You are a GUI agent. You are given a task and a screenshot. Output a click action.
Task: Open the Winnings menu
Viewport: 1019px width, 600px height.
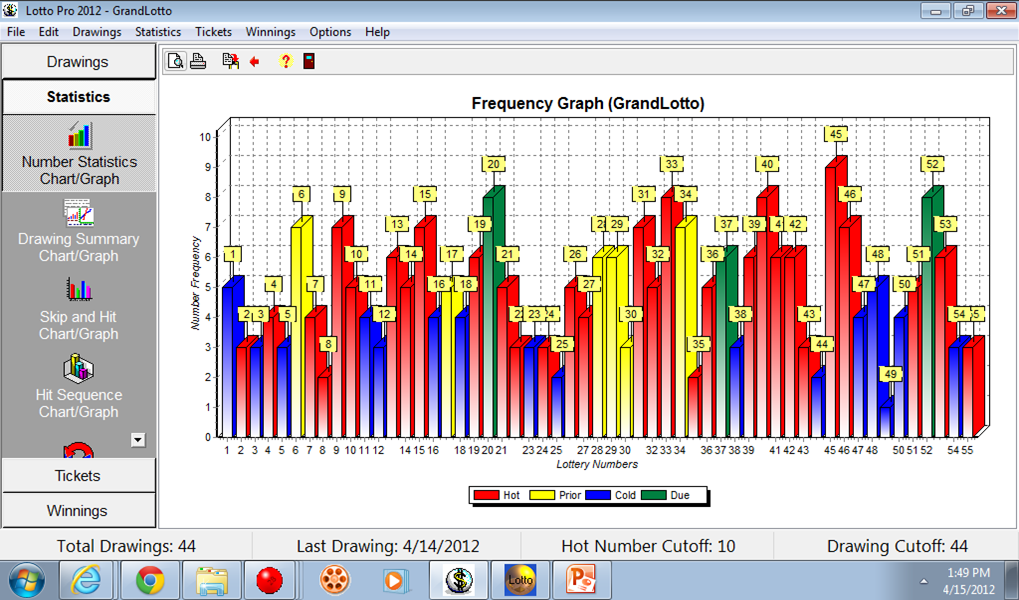[270, 32]
